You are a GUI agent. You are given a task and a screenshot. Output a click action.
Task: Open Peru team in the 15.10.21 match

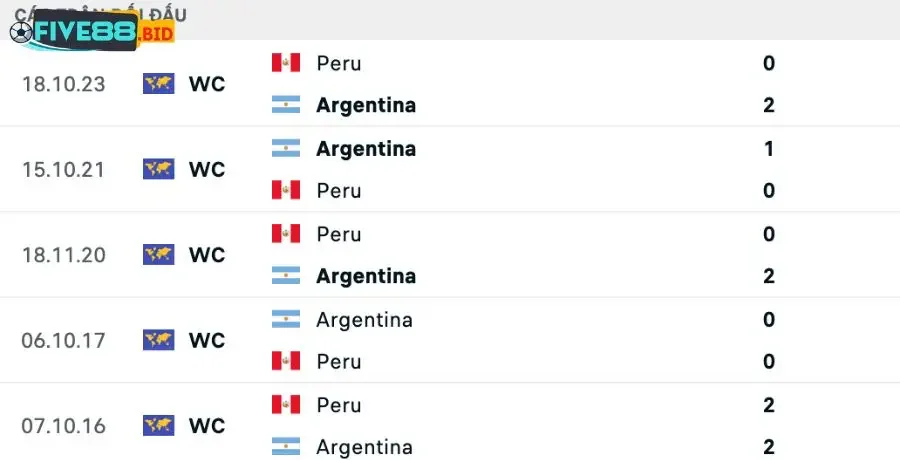[338, 190]
